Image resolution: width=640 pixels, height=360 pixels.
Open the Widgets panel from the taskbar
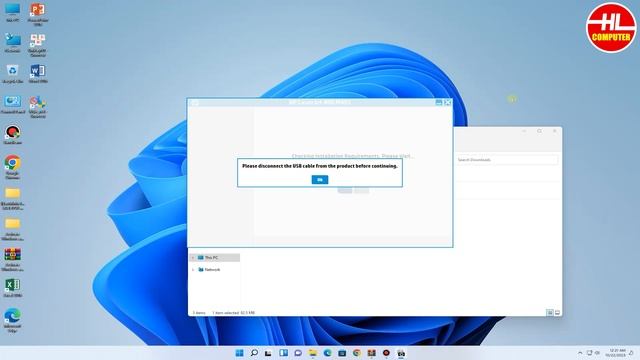coord(283,353)
